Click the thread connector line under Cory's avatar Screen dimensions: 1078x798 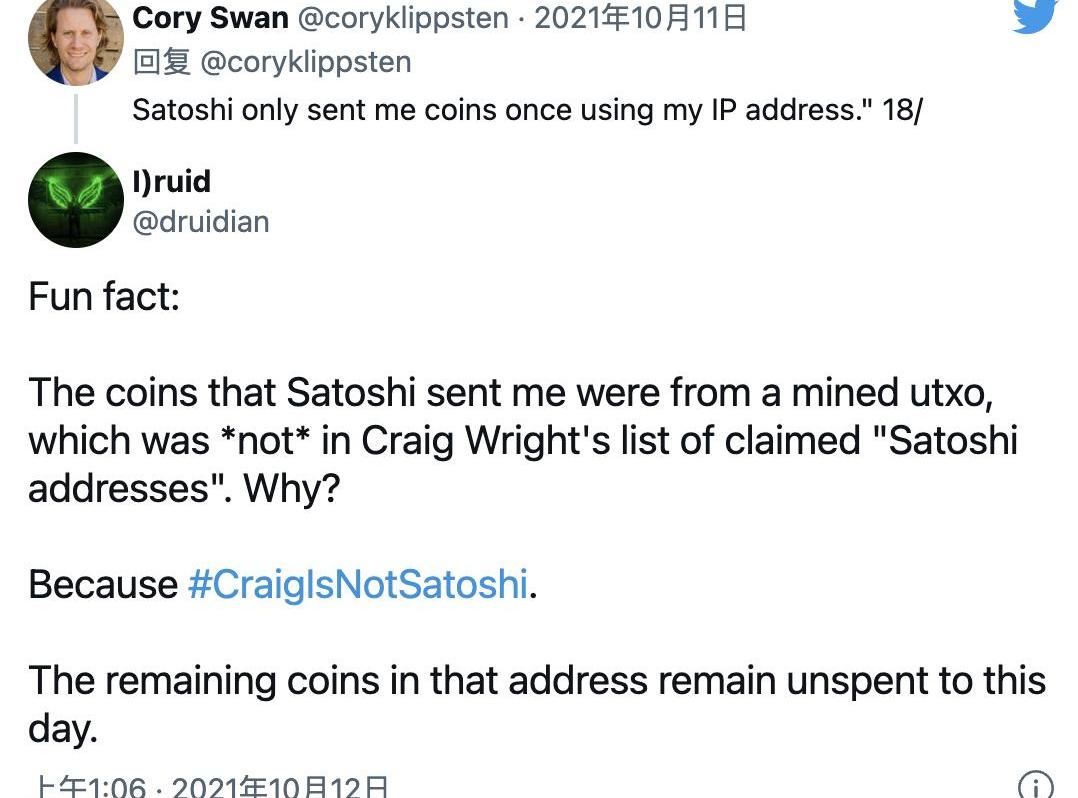click(75, 114)
